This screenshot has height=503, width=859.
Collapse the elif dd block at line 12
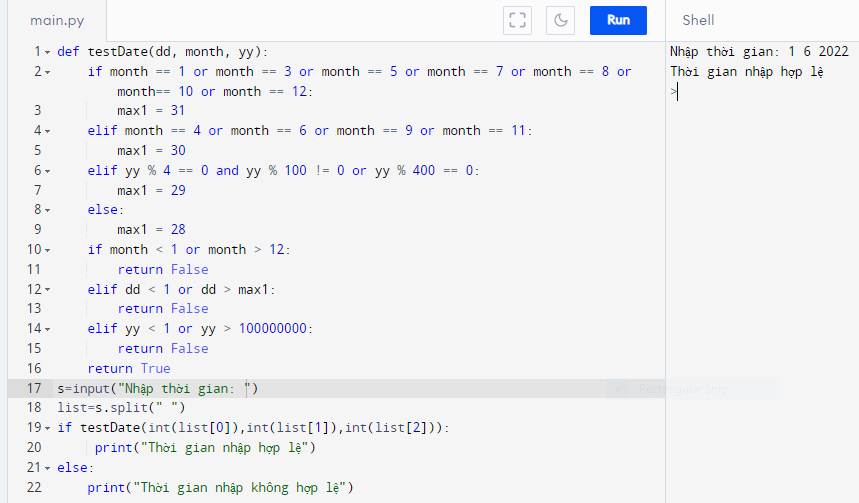(48, 289)
